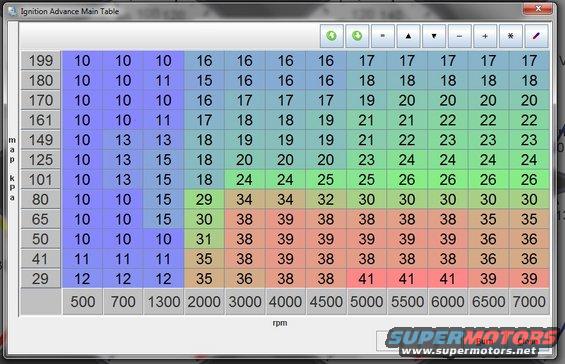Select the 149 kPa map axis bin

pyautogui.click(x=41, y=140)
